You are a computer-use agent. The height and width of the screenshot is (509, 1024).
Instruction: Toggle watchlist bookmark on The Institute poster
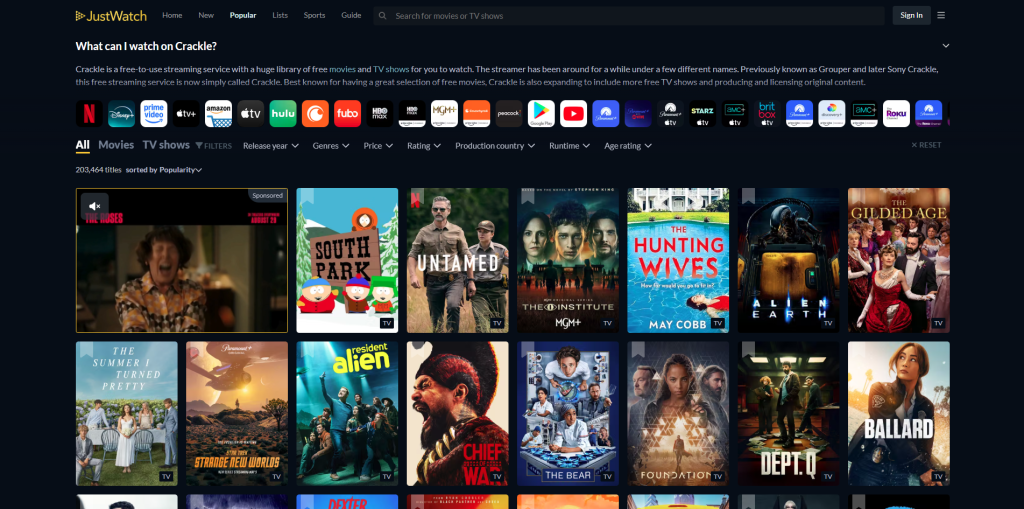point(528,197)
